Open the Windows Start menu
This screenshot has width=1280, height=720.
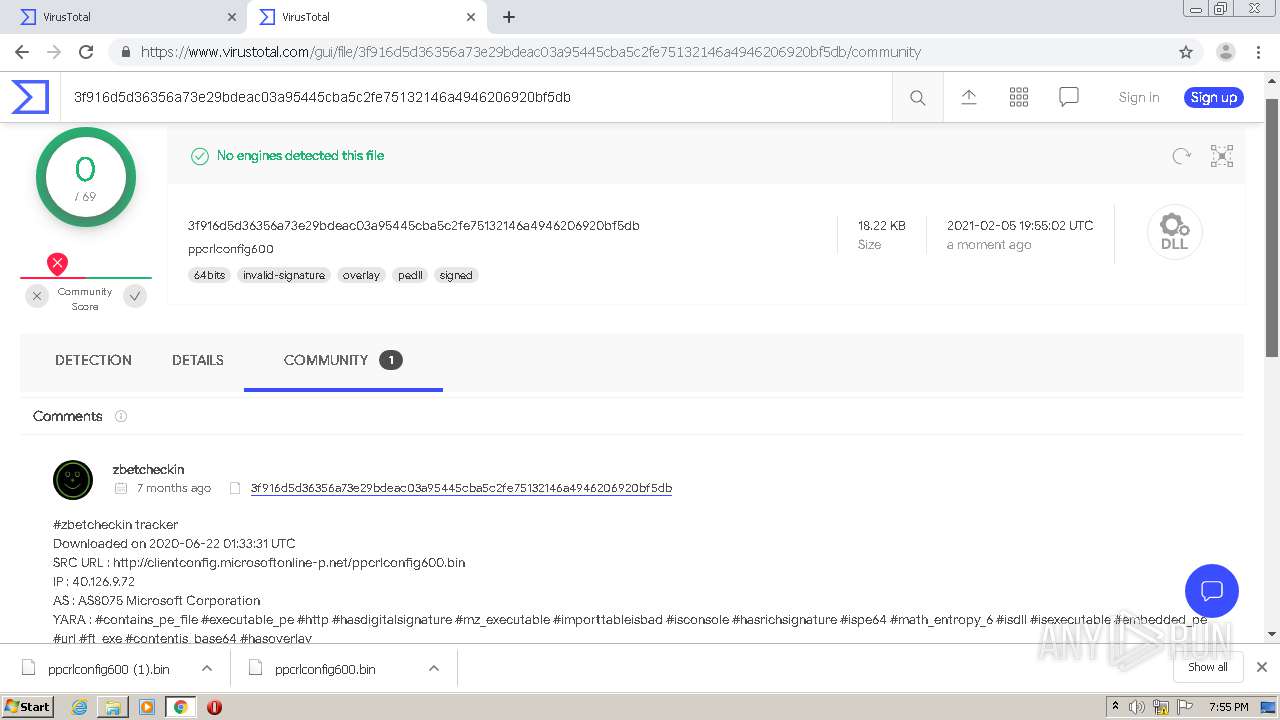coord(28,706)
